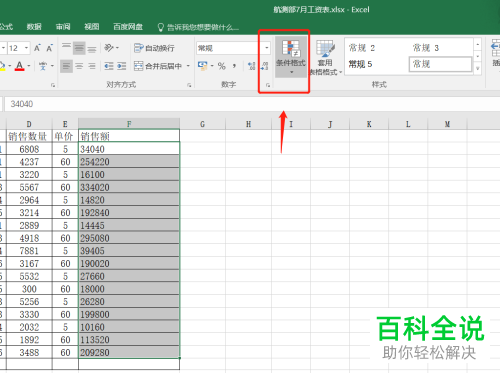Open the fill color dropdown arrow
The height and width of the screenshot is (373, 500).
[x=10, y=66]
